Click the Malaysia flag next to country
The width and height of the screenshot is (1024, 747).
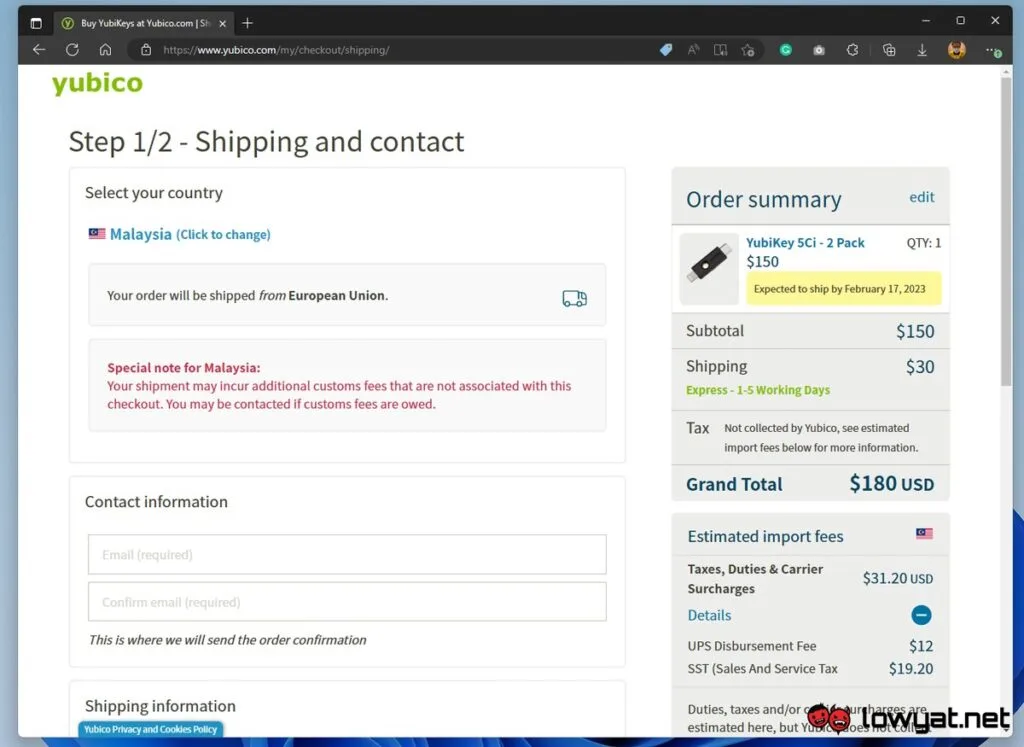point(97,234)
